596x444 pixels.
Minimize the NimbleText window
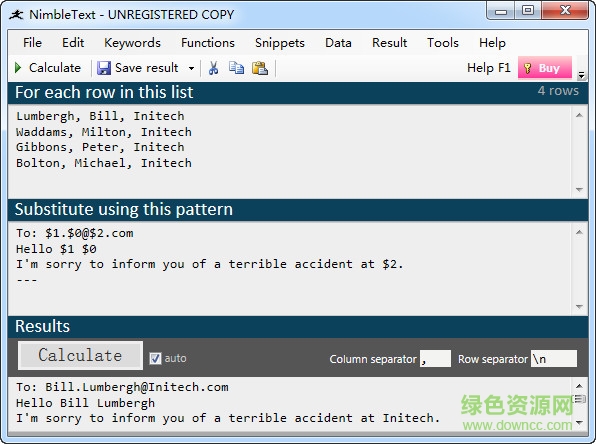tap(501, 11)
